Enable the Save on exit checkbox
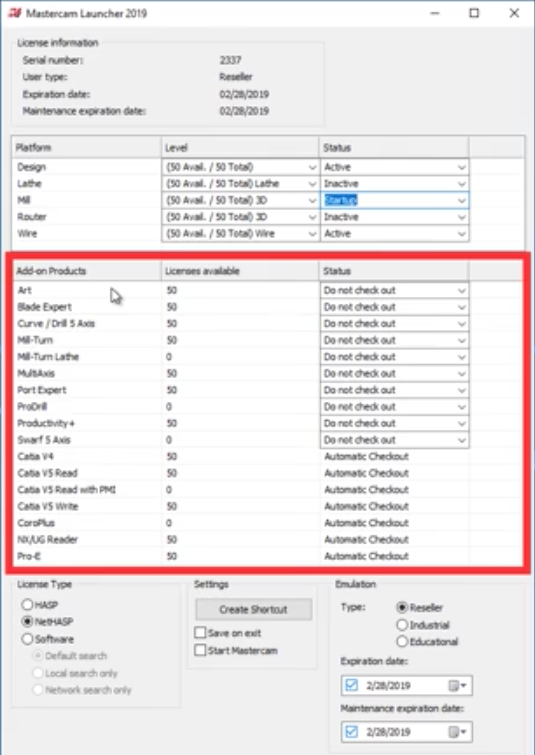Screen dimensions: 535x755 pos(200,633)
